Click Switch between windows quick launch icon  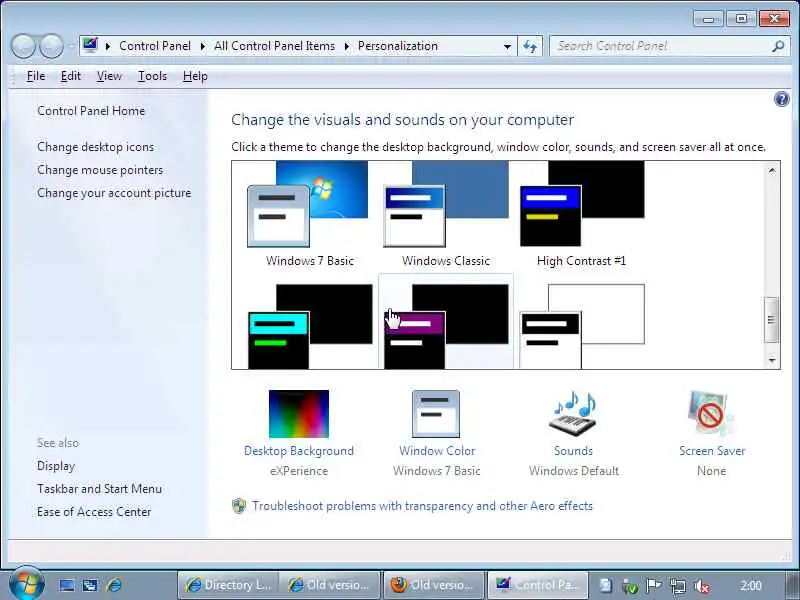click(90, 585)
